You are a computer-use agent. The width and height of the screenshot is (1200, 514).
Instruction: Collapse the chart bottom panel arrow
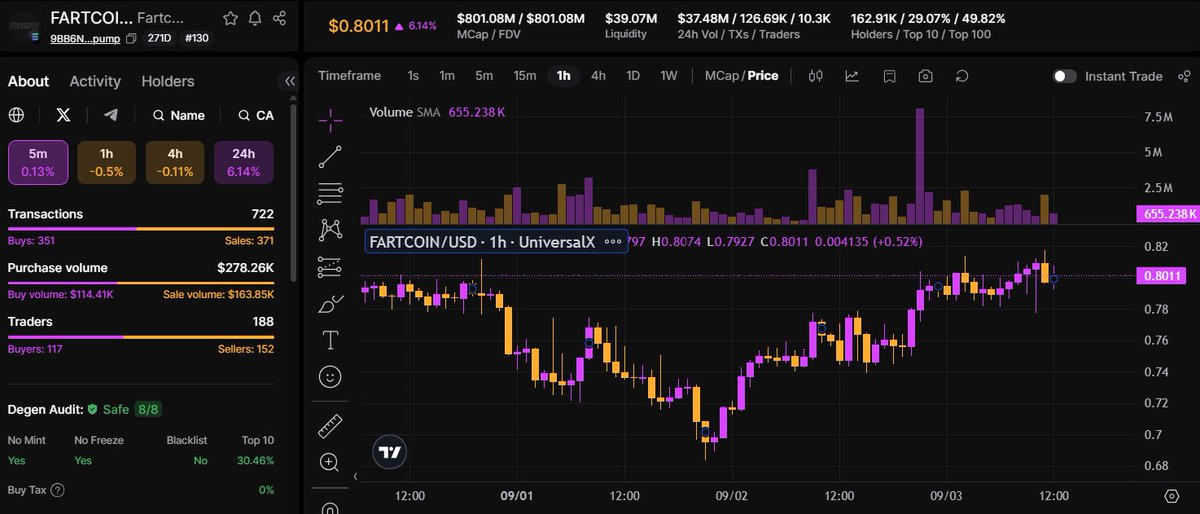[x=356, y=477]
